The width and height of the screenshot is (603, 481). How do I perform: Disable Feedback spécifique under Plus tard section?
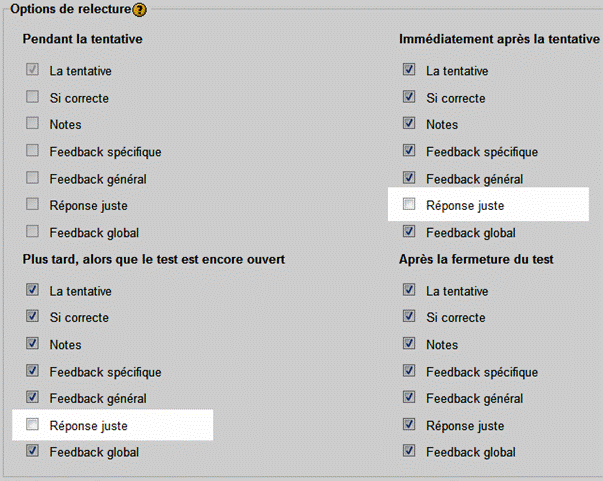click(32, 372)
